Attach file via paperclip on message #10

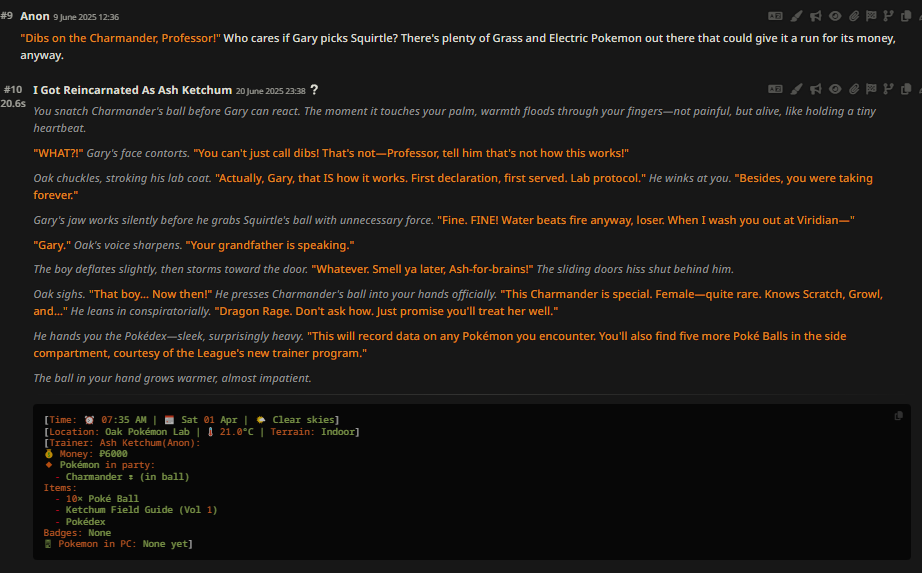click(x=854, y=89)
